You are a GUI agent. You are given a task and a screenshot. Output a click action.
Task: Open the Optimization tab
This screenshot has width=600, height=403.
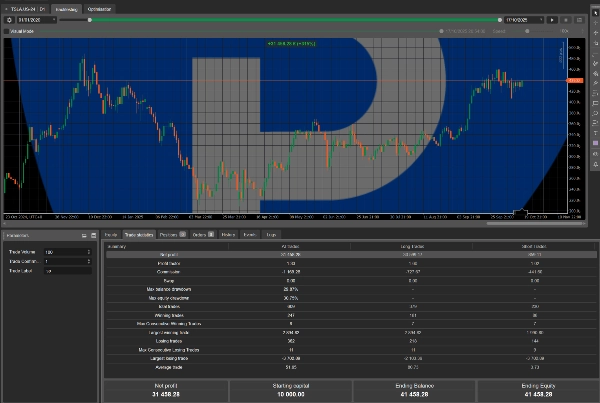[100, 7]
